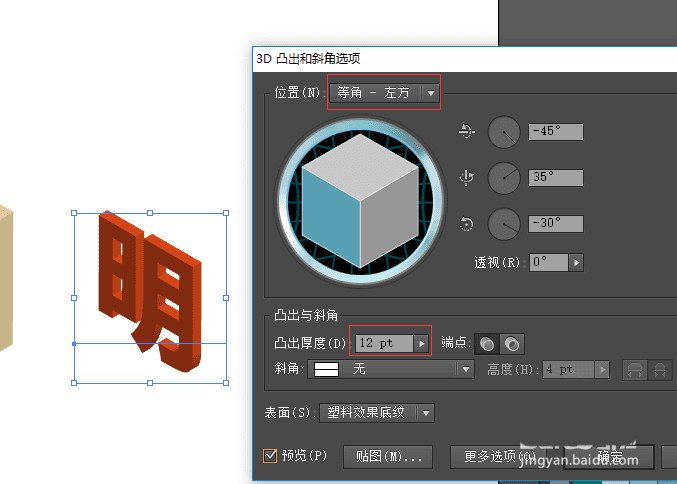Open the 凸出厚度 extrude depth slider arrow
This screenshot has width=677, height=484.
coord(421,344)
